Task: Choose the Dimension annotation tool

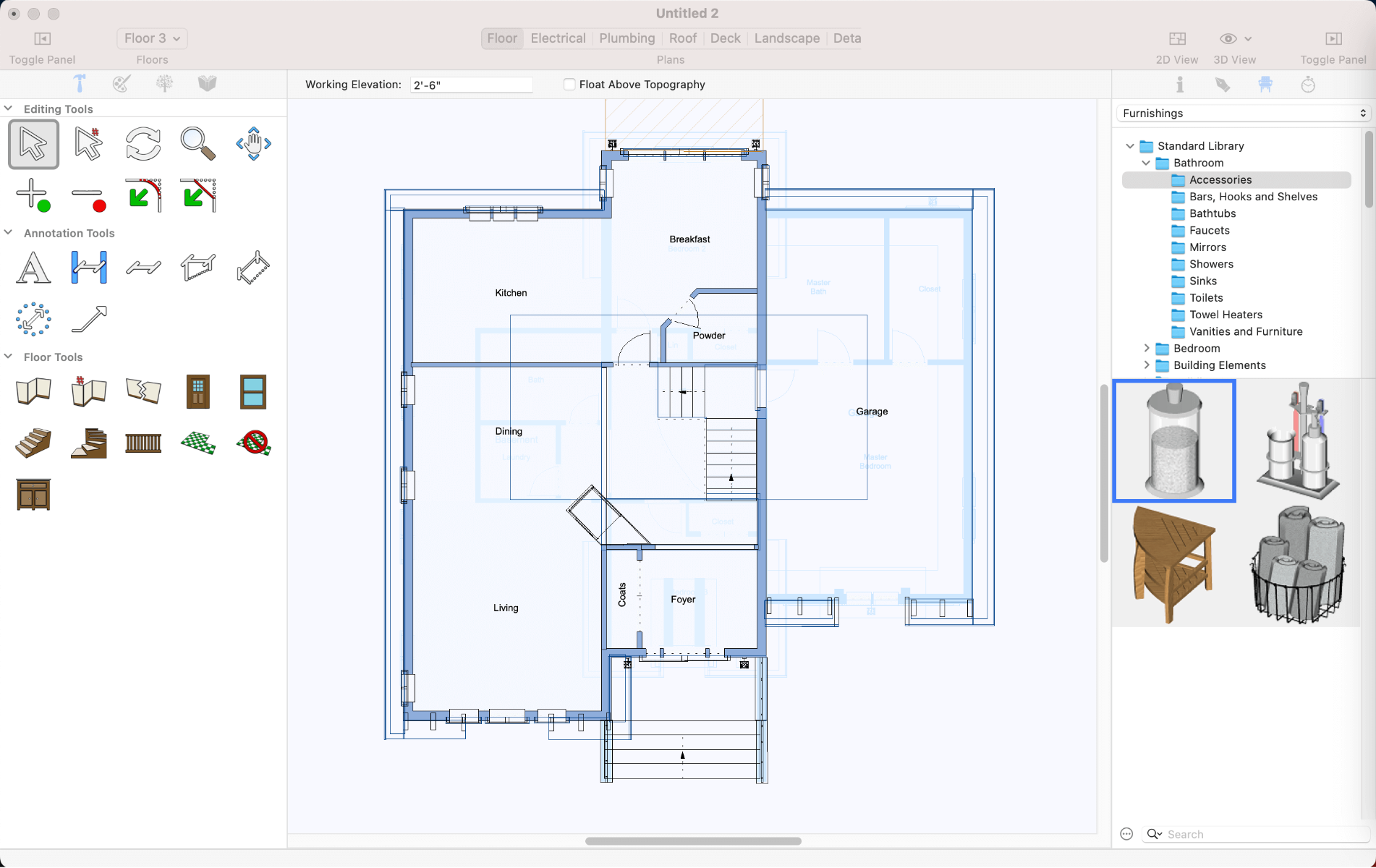Action: pos(89,268)
